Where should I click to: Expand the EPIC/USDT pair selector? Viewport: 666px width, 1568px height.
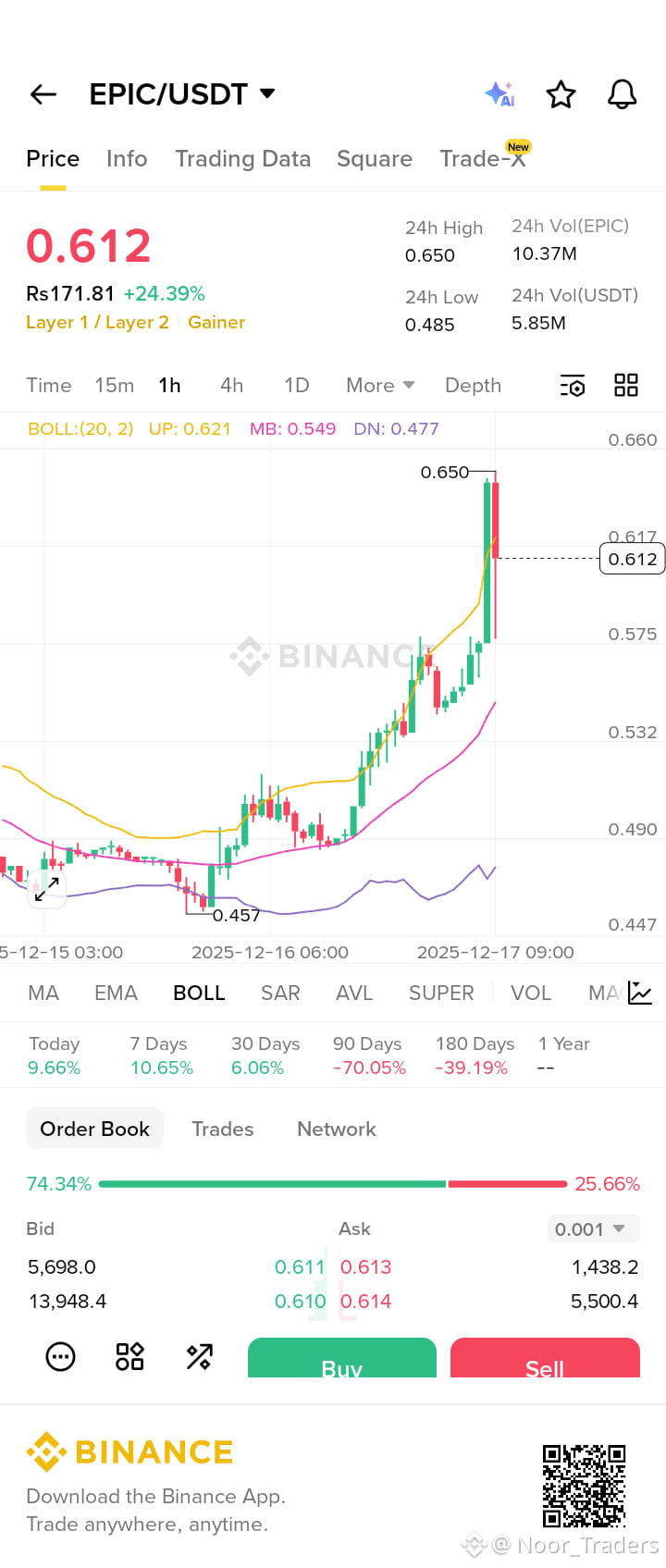coord(182,94)
